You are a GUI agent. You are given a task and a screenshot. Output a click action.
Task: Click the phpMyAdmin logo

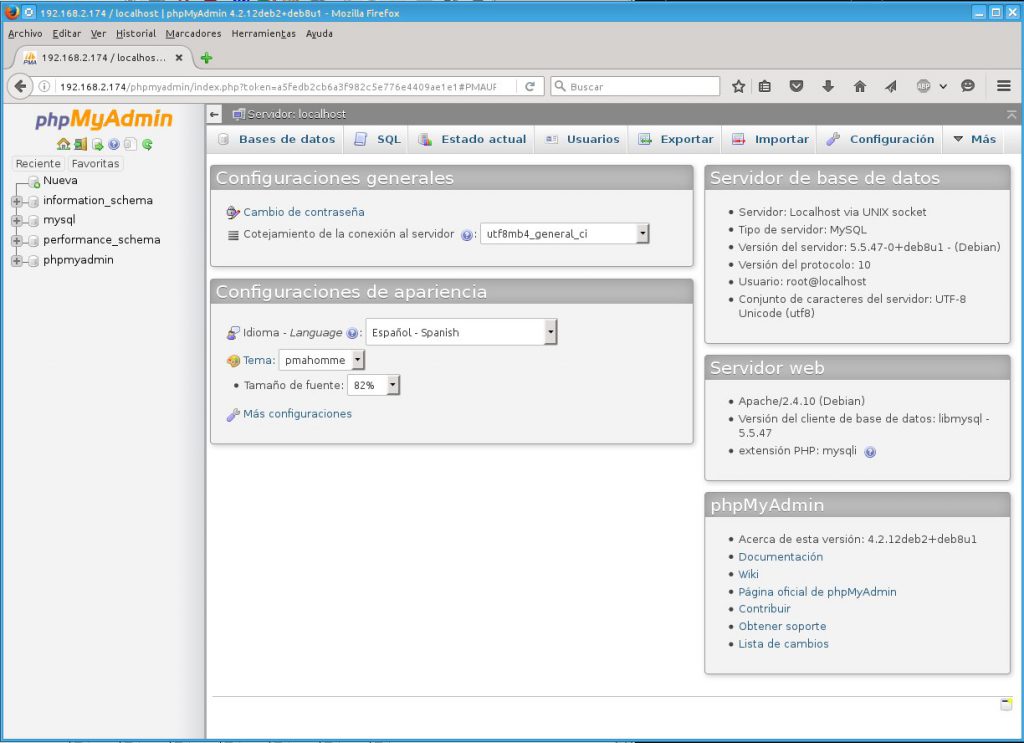coord(104,119)
